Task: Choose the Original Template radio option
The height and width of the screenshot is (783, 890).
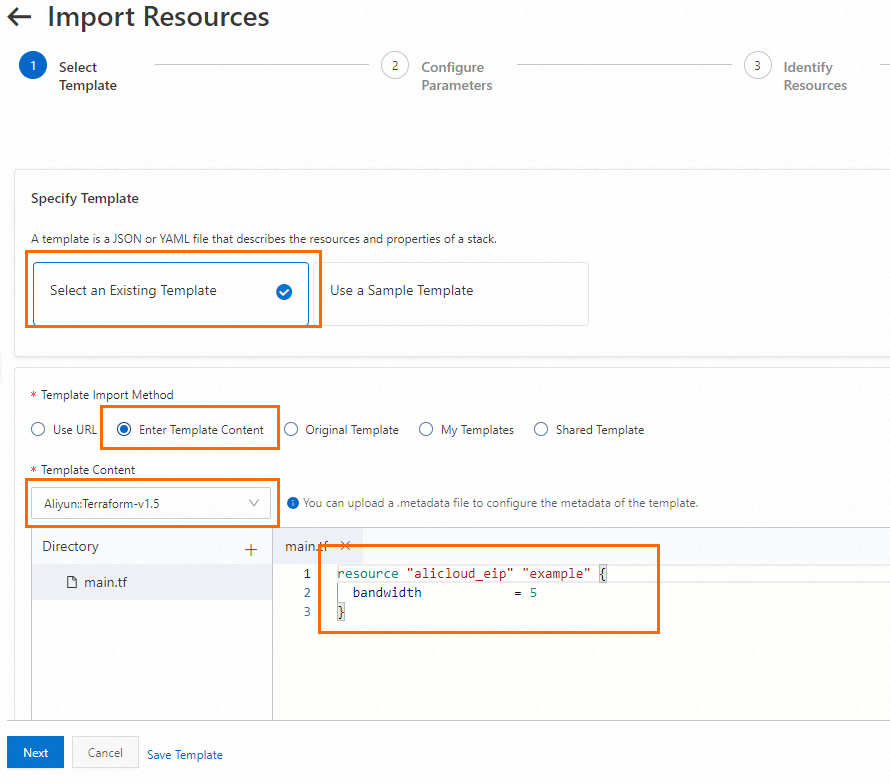Action: (x=291, y=430)
